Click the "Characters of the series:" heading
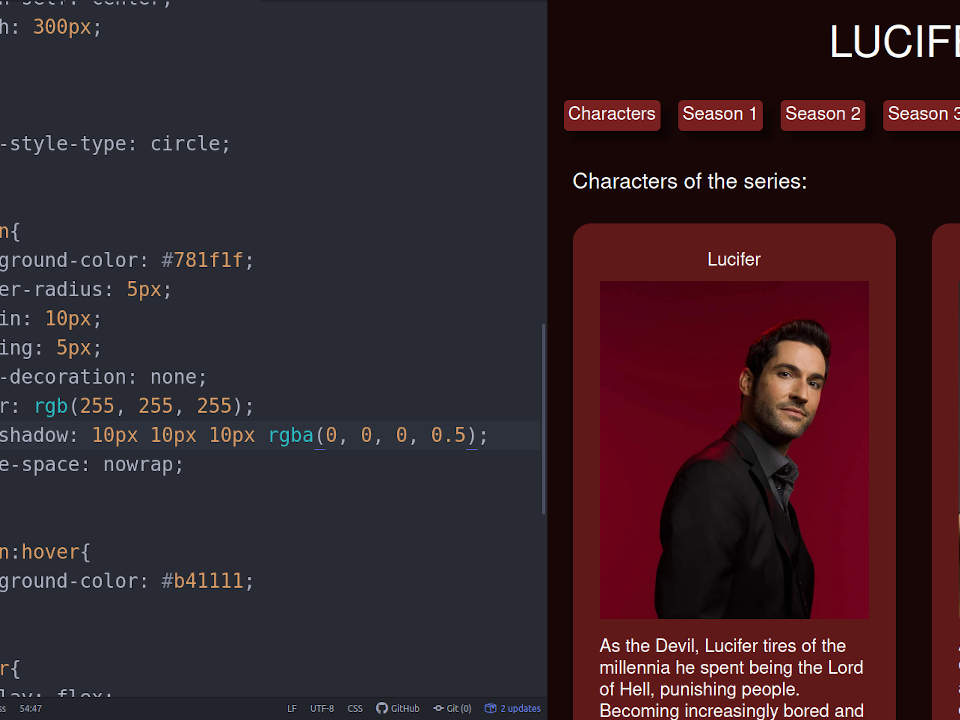This screenshot has height=720, width=960. [690, 181]
